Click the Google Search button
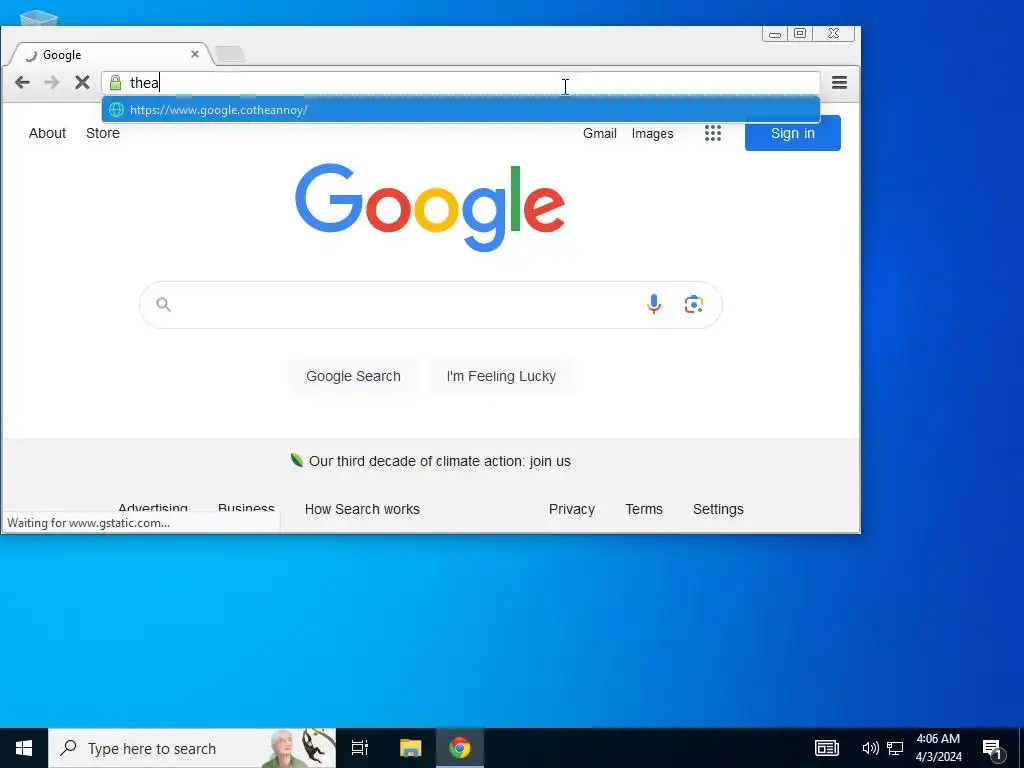The height and width of the screenshot is (768, 1024). [353, 376]
